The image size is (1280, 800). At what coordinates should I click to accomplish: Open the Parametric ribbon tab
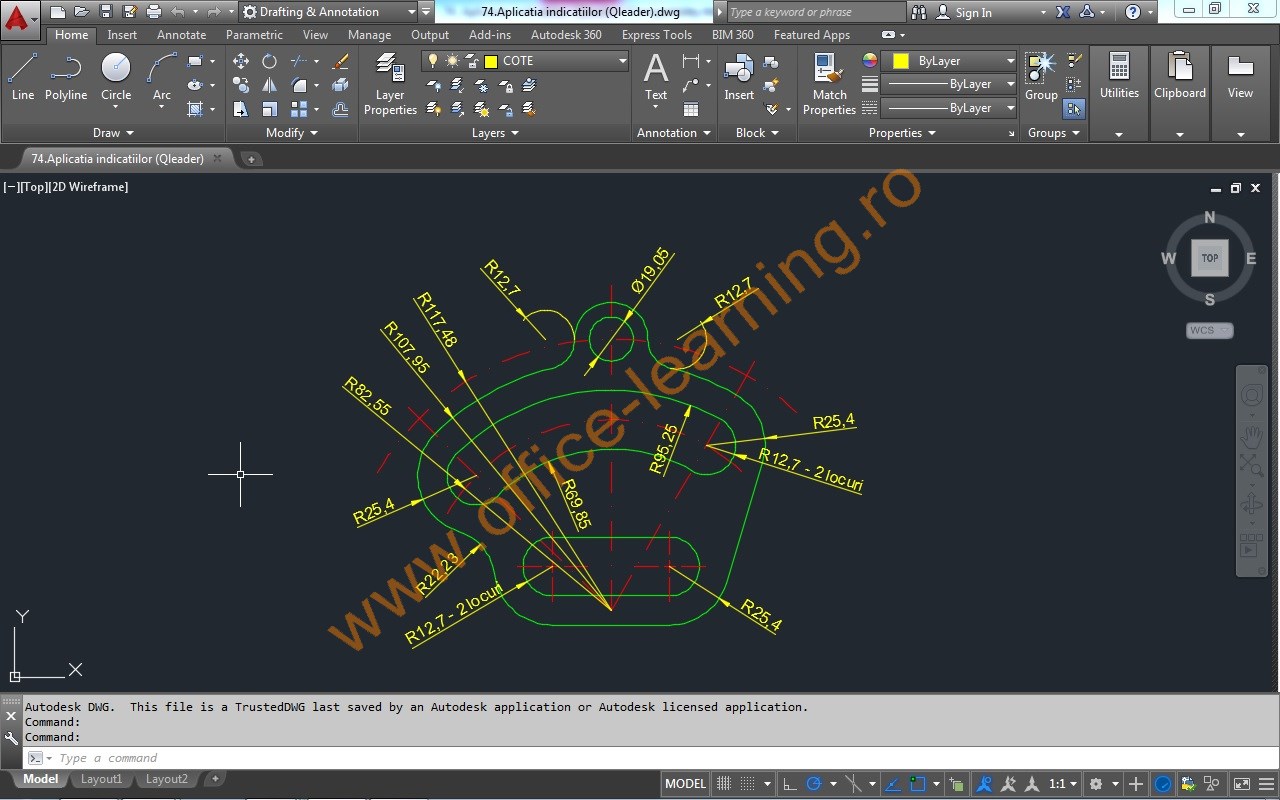click(x=254, y=35)
